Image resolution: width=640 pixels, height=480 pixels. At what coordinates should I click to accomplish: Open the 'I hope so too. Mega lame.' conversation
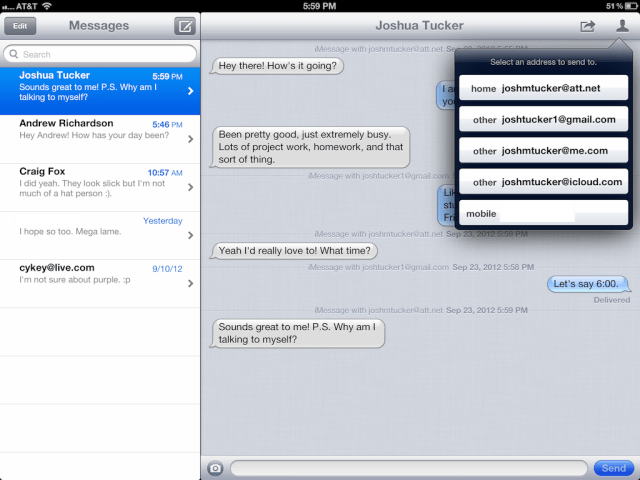(x=100, y=236)
